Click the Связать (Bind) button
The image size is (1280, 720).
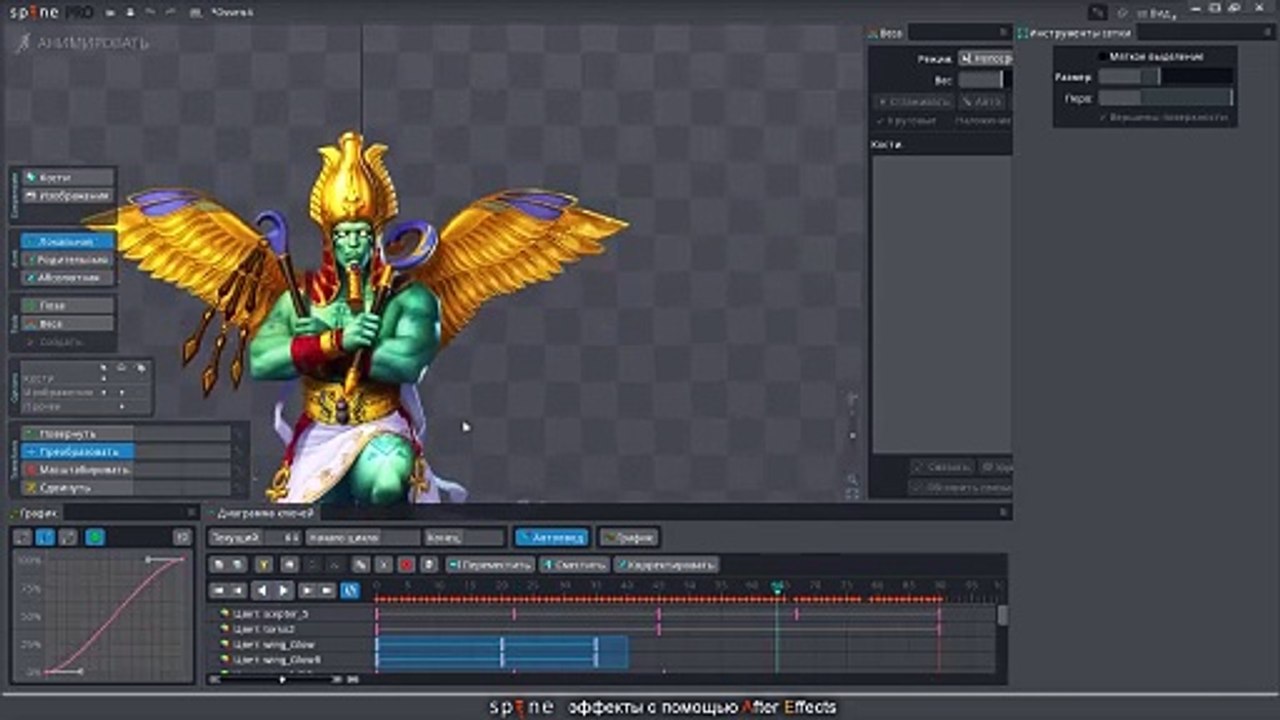942,467
